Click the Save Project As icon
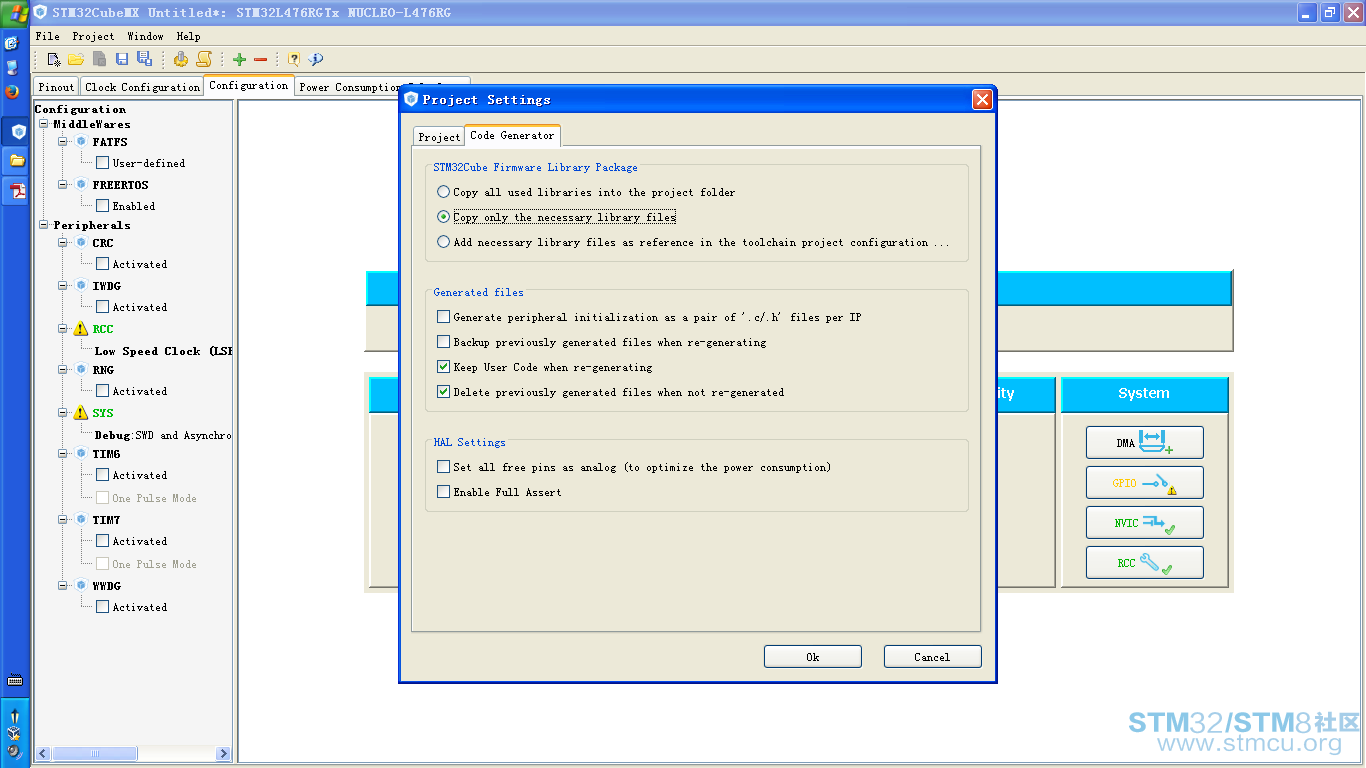 (144, 59)
